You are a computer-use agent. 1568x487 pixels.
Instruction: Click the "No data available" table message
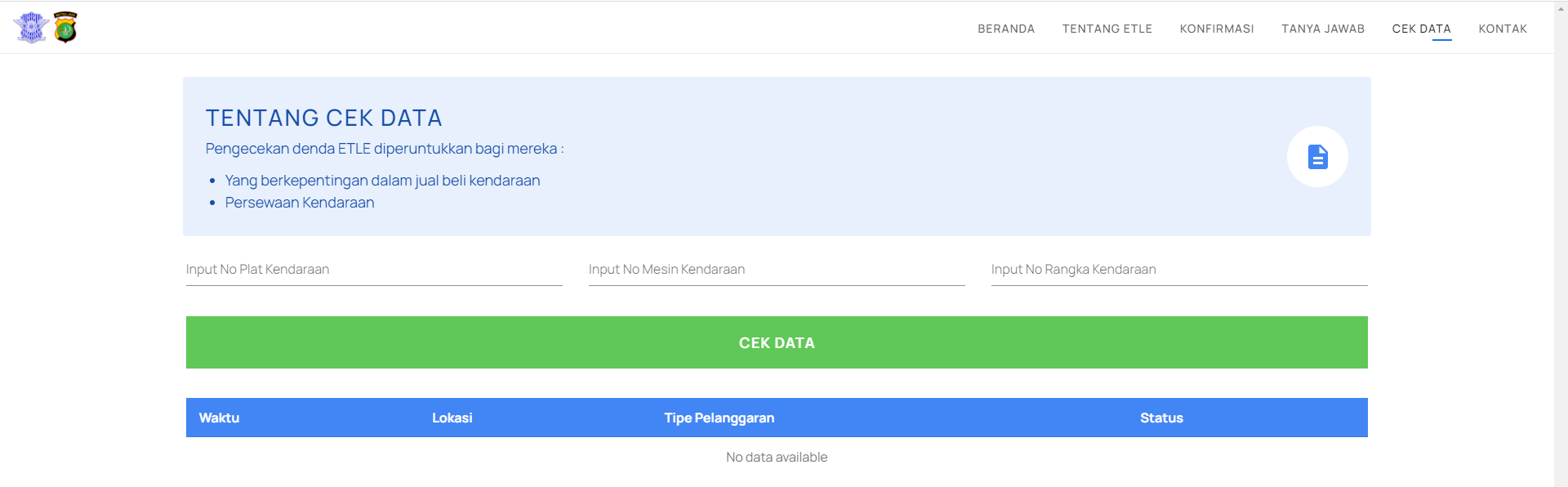[x=776, y=458]
